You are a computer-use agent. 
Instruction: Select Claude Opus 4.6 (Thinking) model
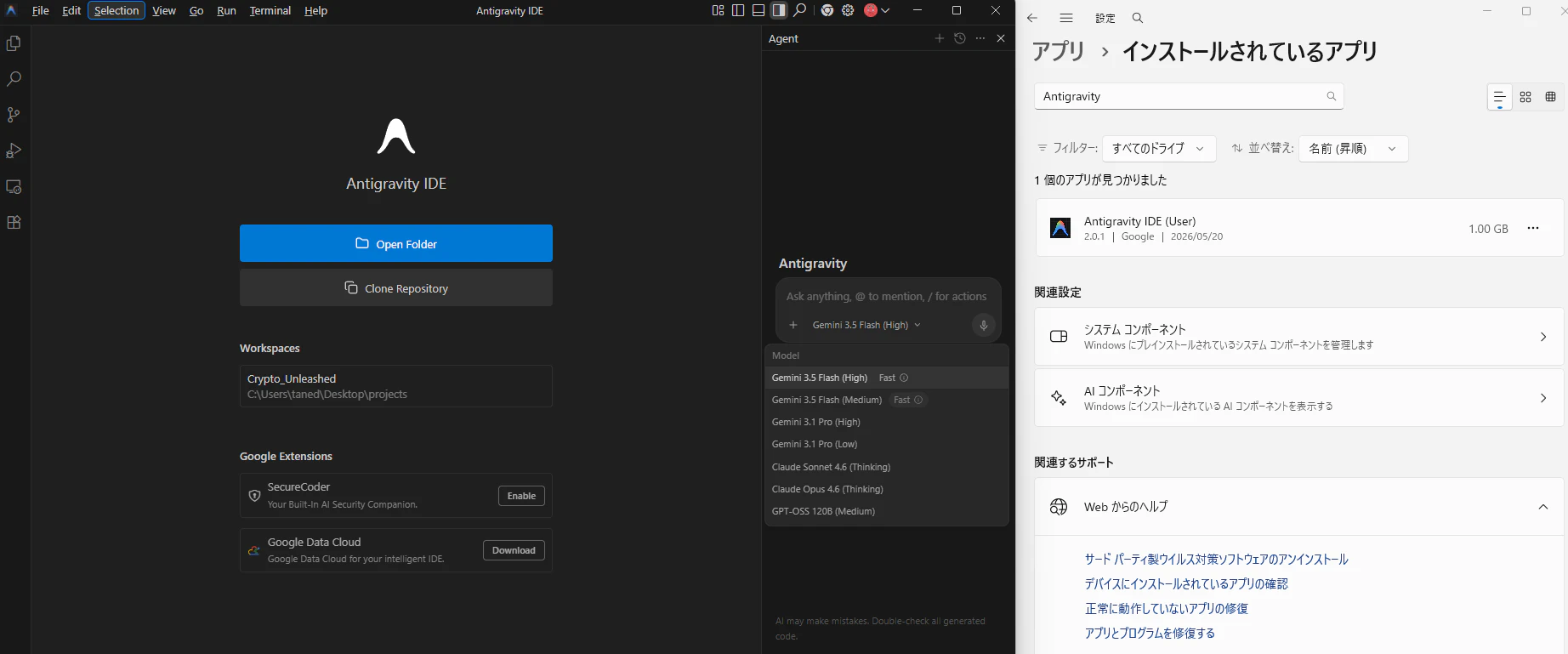click(x=887, y=489)
